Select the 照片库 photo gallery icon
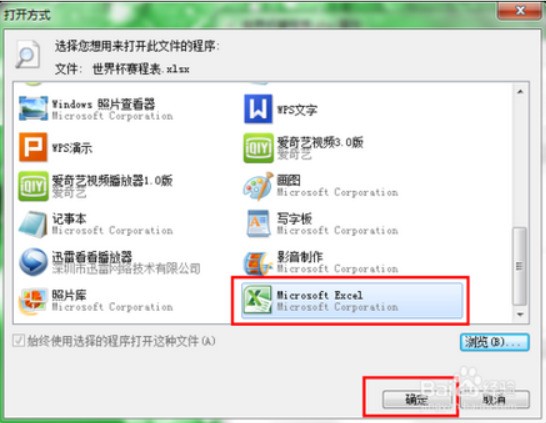Viewport: 546px width, 423px height. tap(33, 301)
